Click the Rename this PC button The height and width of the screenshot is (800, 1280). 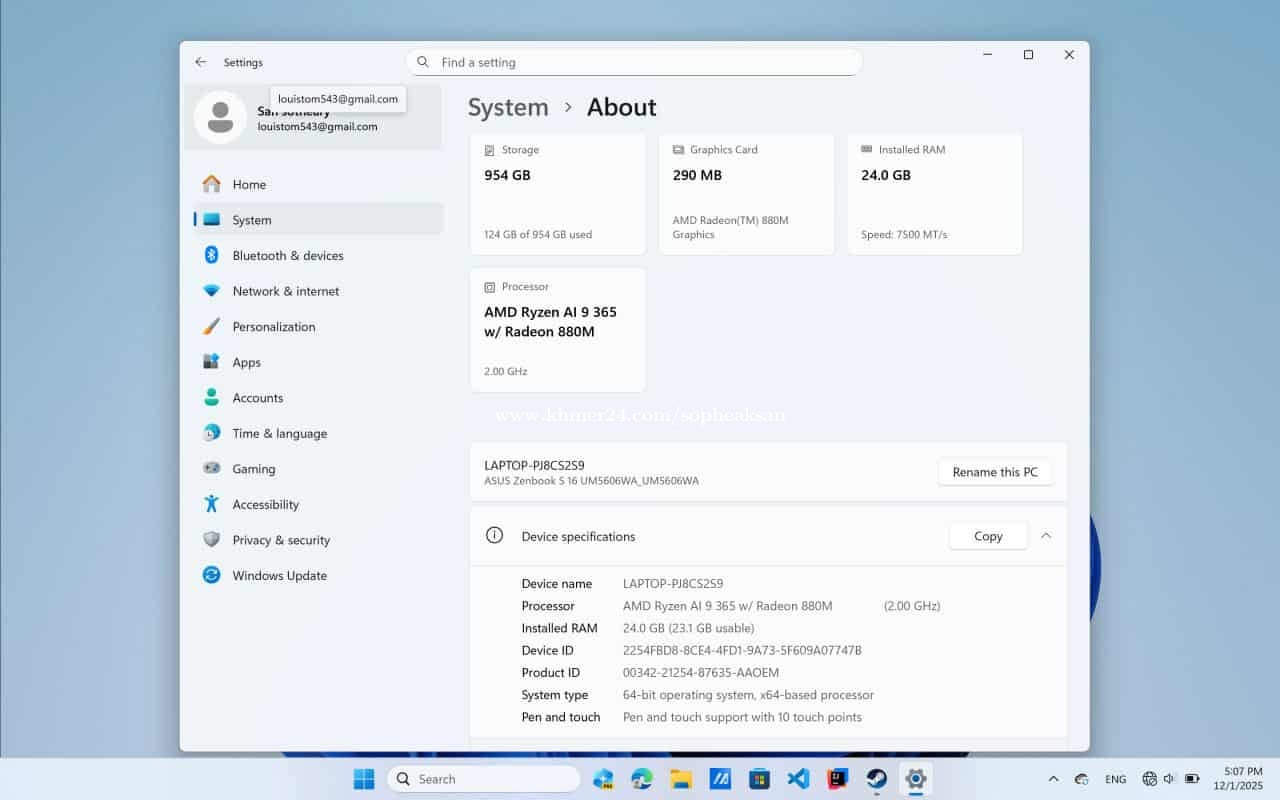point(994,472)
